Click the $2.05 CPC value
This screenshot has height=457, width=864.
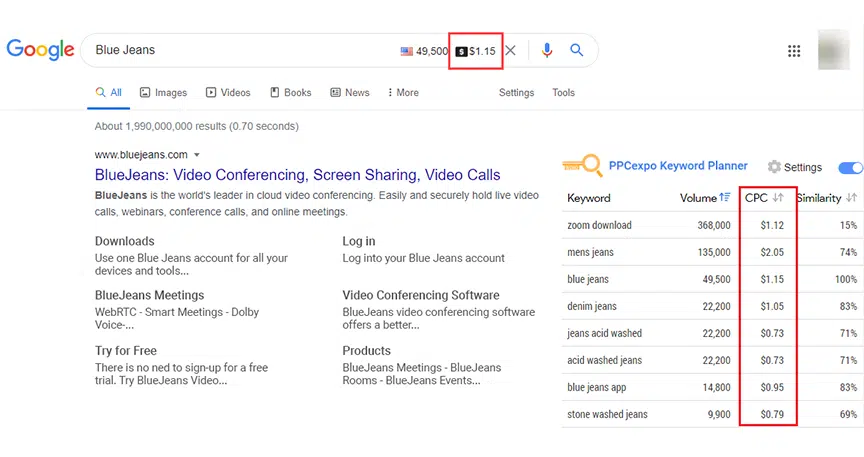point(772,252)
